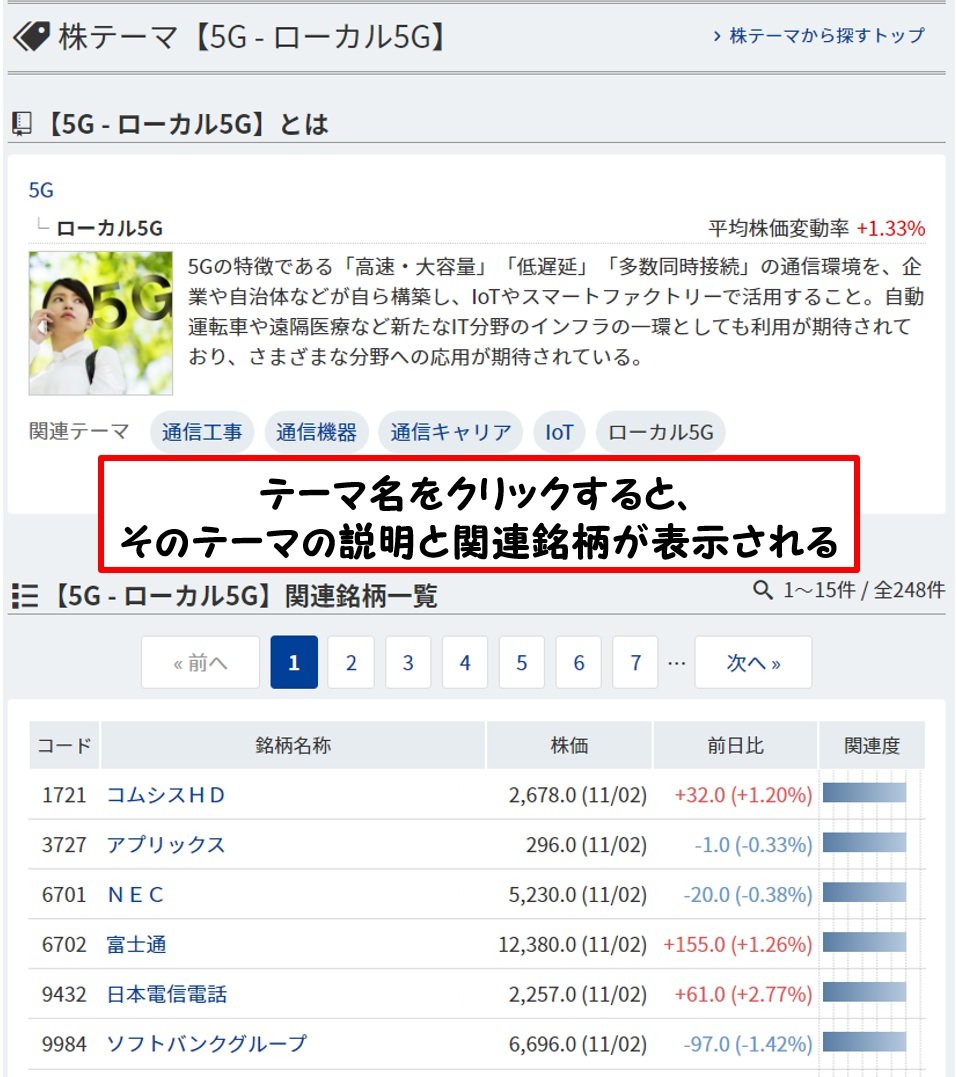Open the ソフトバンクグループ stock link
This screenshot has height=1077, width=957.
pyautogui.click(x=207, y=1044)
